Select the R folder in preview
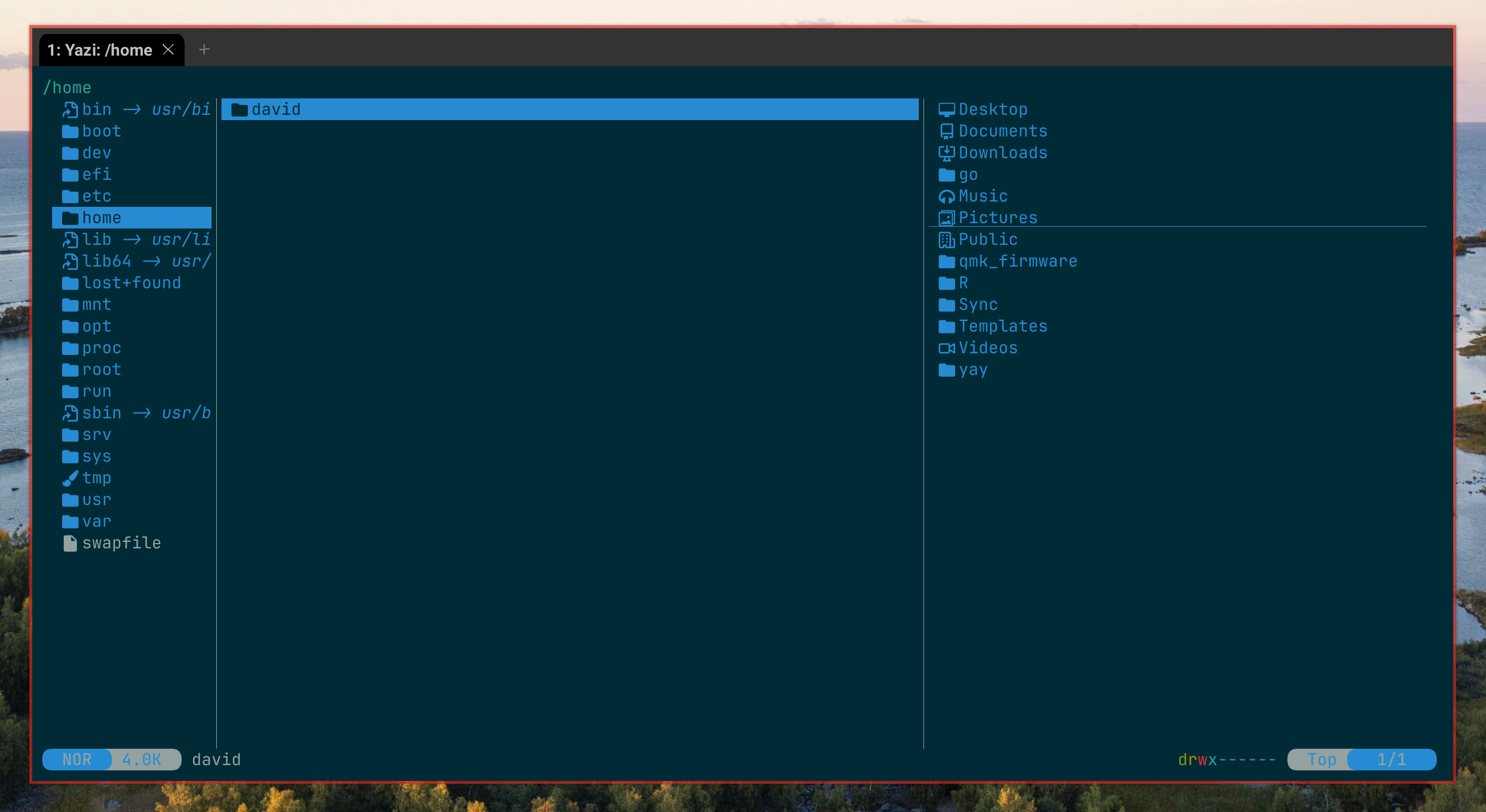This screenshot has height=812, width=1486. pyautogui.click(x=963, y=283)
